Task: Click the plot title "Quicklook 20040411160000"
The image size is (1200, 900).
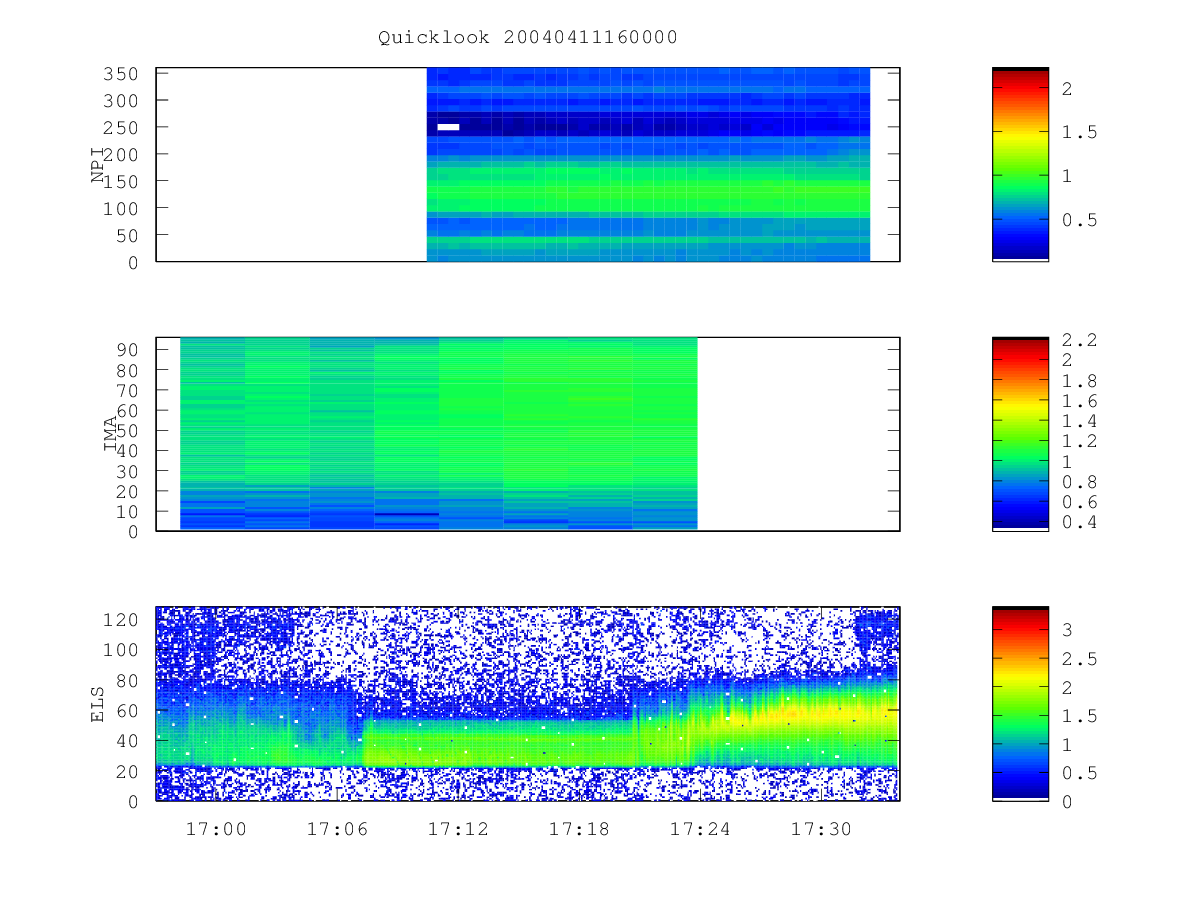Action: click(528, 37)
